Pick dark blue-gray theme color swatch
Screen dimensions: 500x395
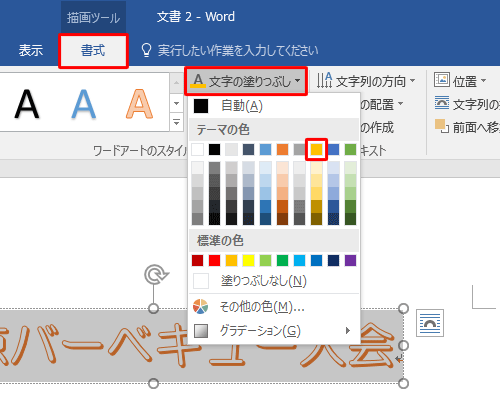tap(249, 150)
